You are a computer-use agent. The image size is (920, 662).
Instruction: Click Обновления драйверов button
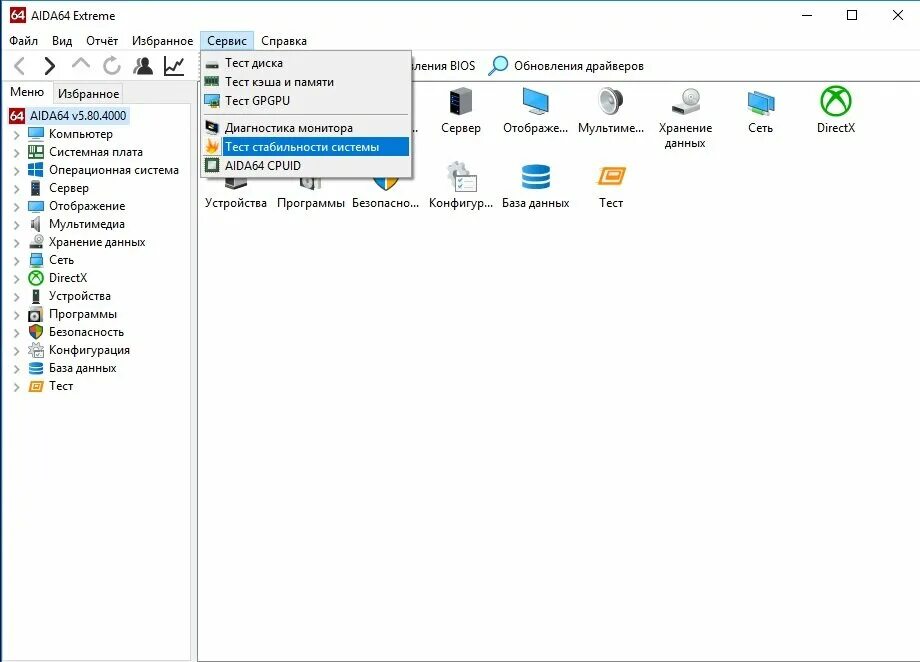point(566,66)
